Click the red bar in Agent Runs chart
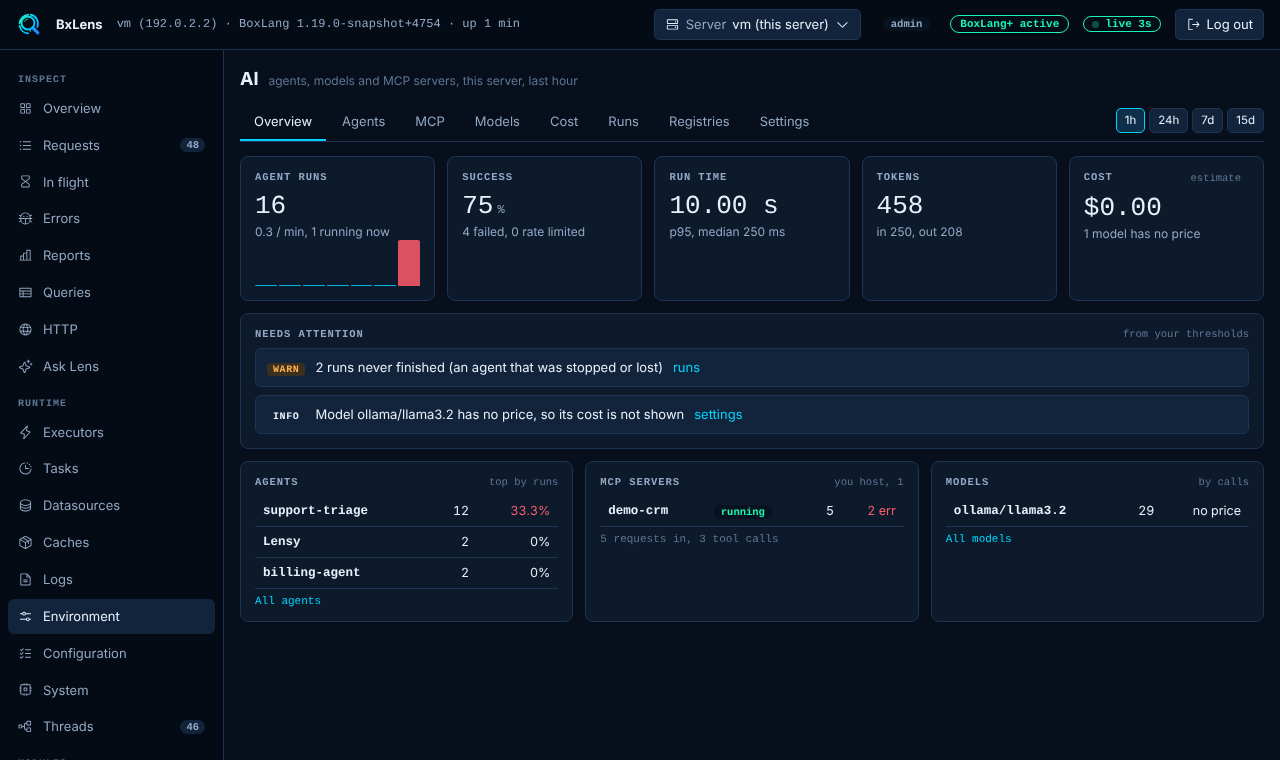The width and height of the screenshot is (1280, 760). (409, 263)
